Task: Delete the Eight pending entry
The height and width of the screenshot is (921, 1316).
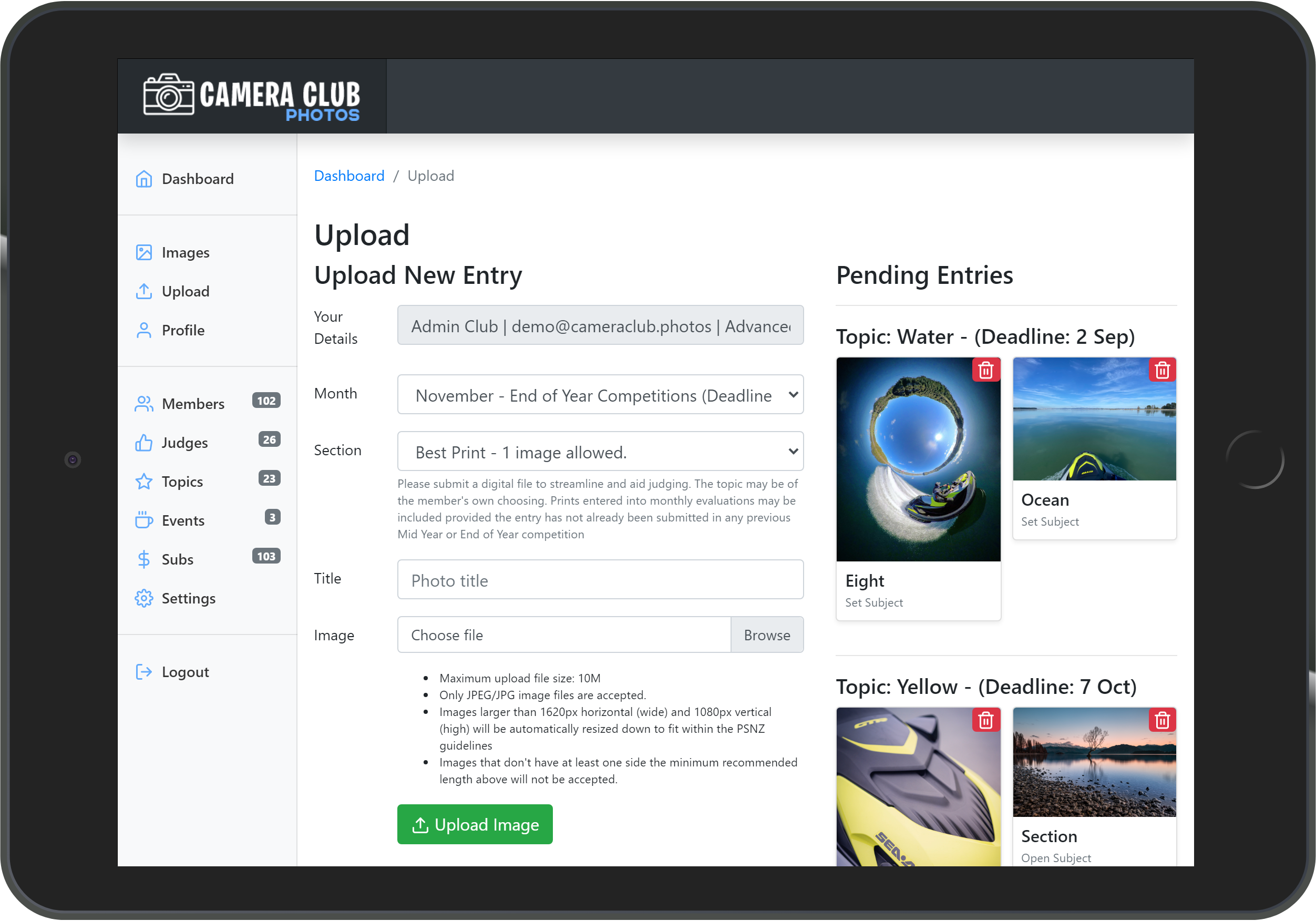Action: point(985,371)
